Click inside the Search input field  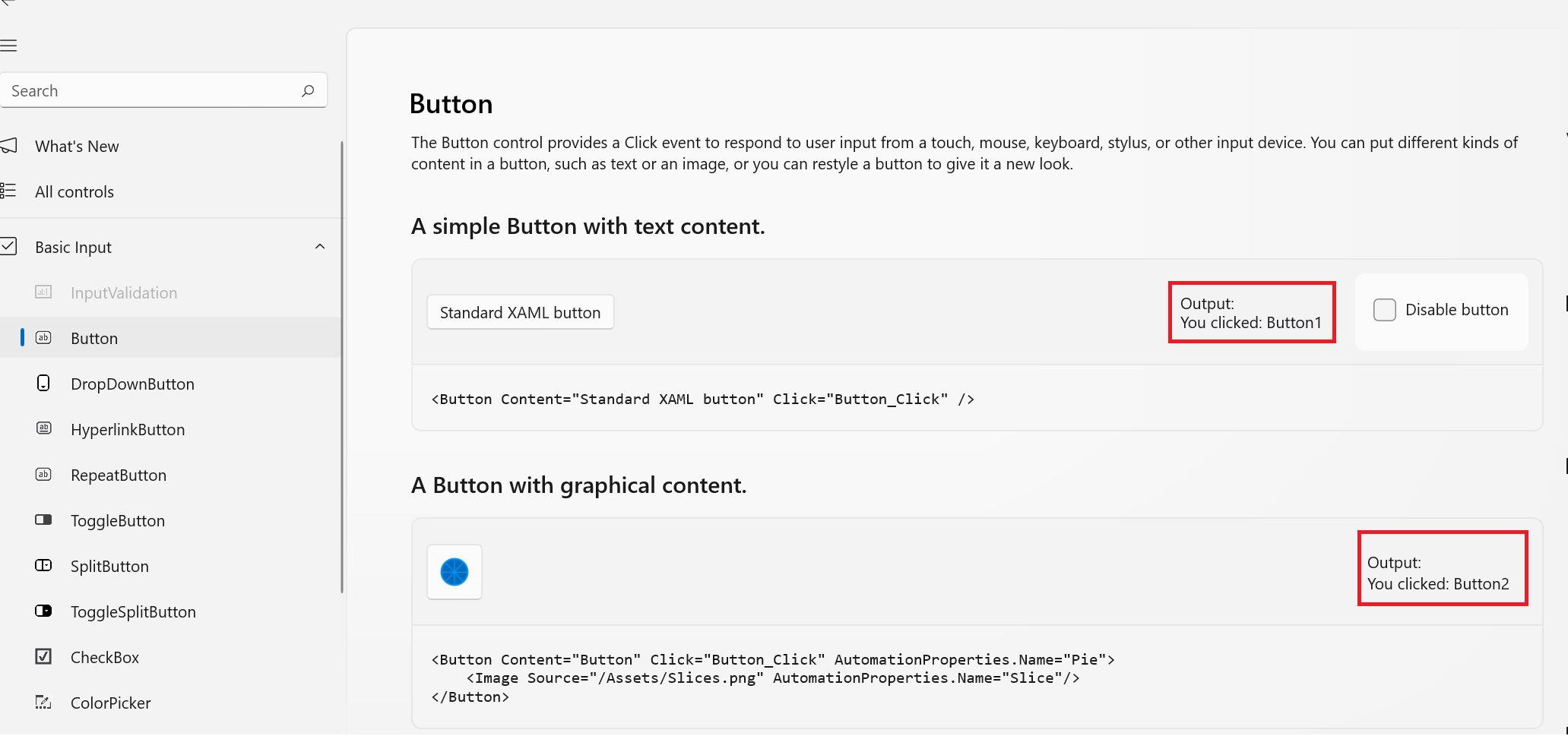pos(152,91)
